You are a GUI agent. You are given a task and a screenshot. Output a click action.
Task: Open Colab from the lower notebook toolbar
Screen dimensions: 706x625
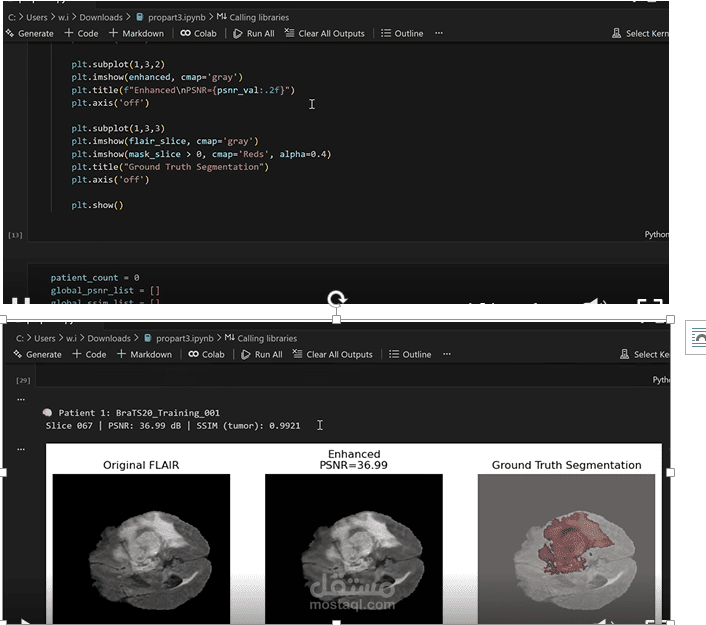pyautogui.click(x=207, y=354)
